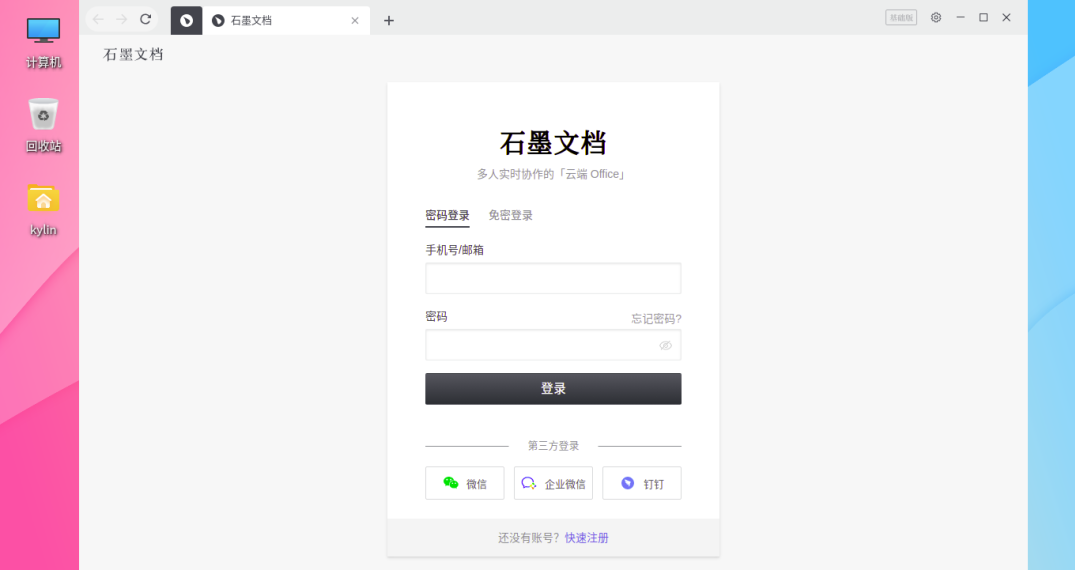
Task: Click the 多人实时协作的「云端 Office」 subtitle
Action: 553,174
